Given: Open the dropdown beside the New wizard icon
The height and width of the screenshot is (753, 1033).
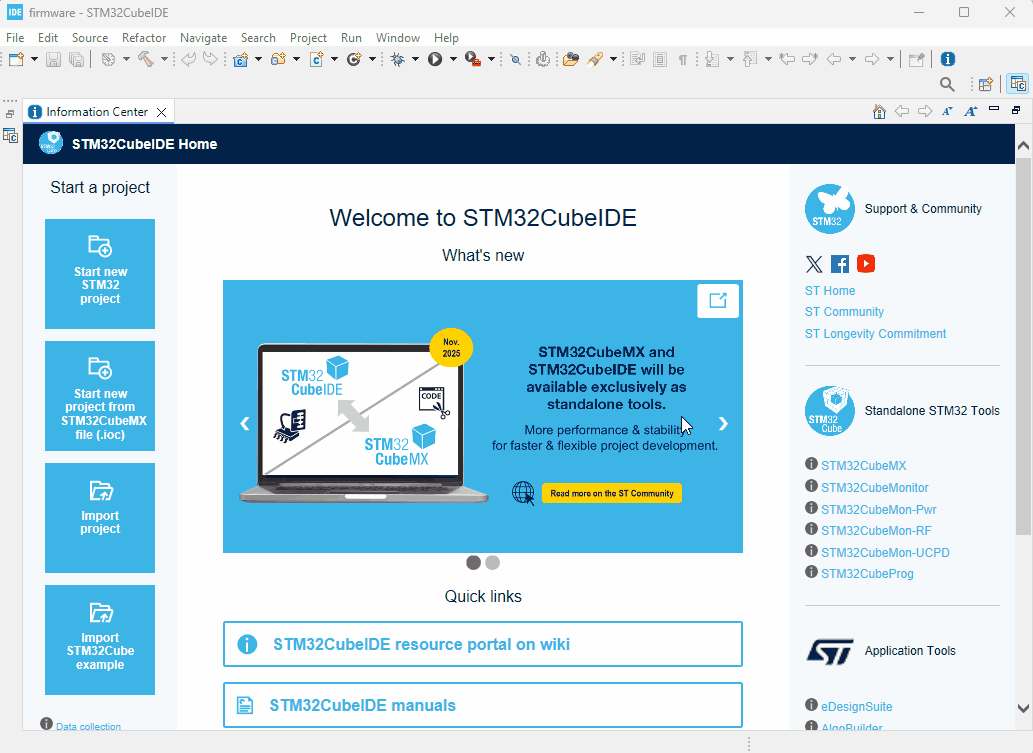Looking at the screenshot, I should (33, 59).
